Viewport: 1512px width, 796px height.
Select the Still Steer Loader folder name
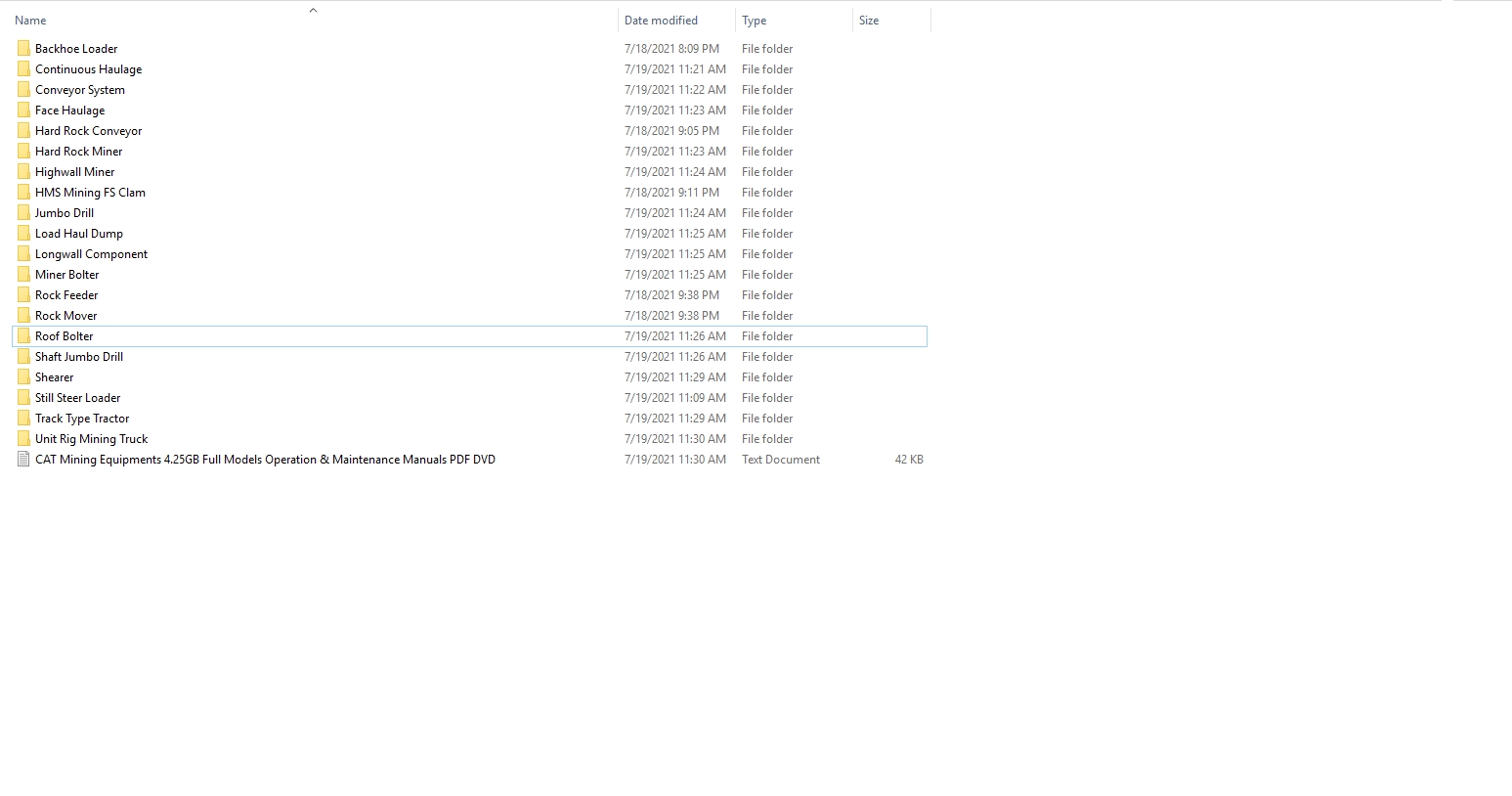(77, 397)
